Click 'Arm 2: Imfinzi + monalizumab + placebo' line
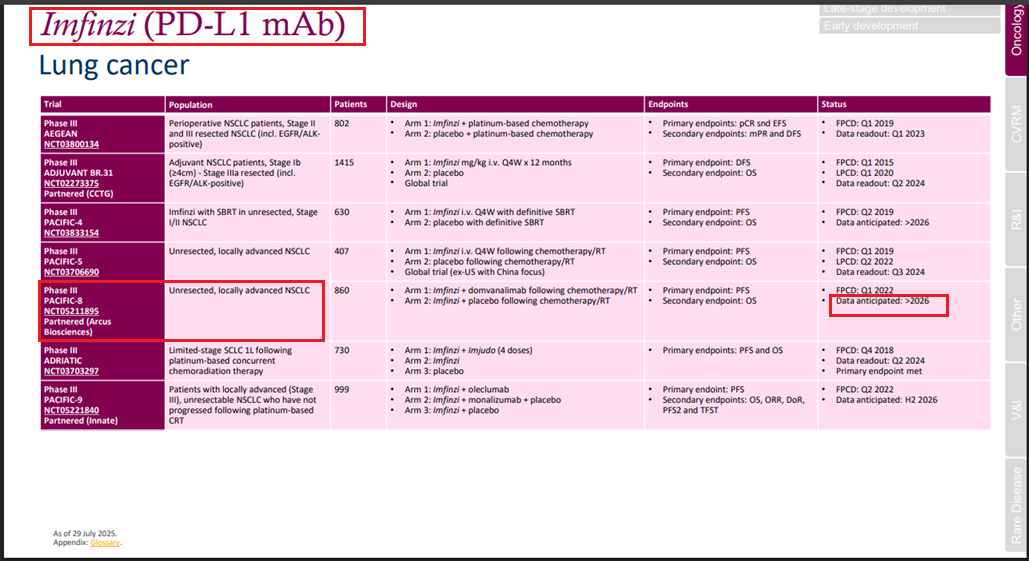The height and width of the screenshot is (561, 1029). 483,400
